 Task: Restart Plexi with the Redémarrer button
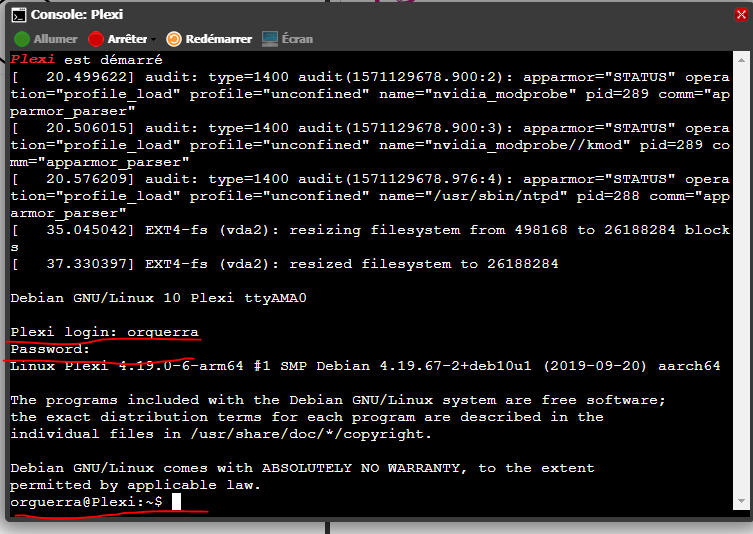(209, 39)
